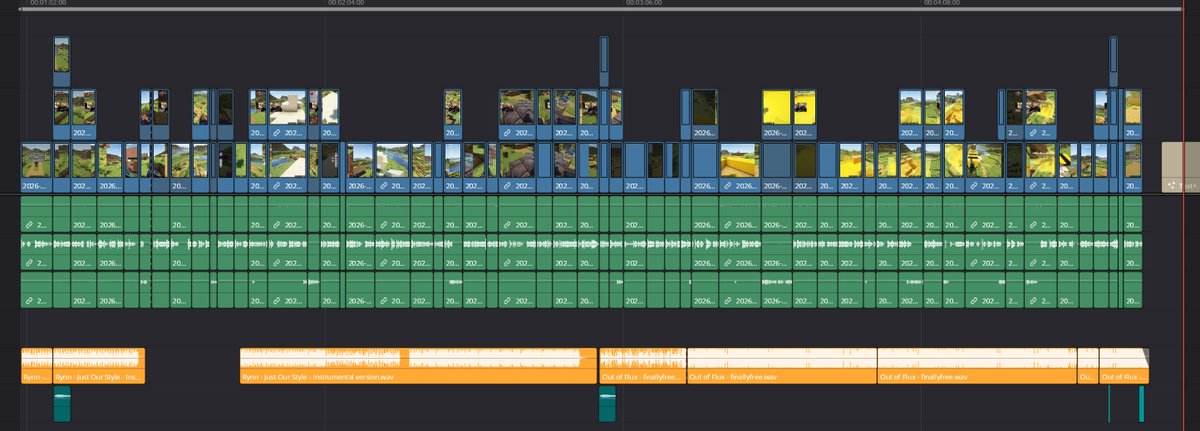1200x431 pixels.
Task: Select the short 'Ou...' orange audio clip
Action: (x=1087, y=366)
